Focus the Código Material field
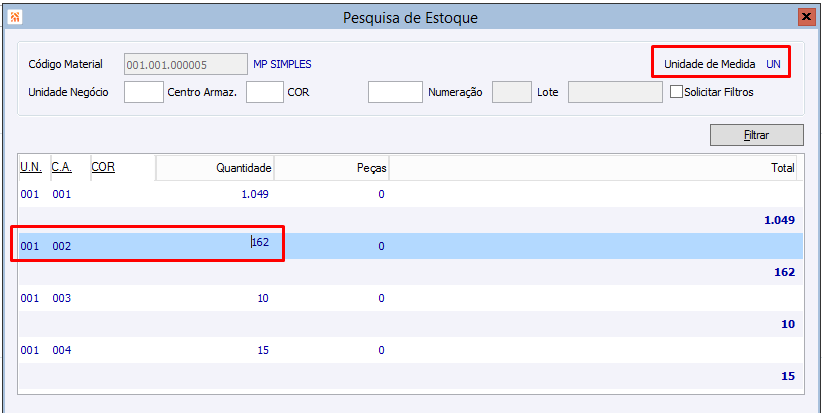822x413 pixels. point(186,64)
